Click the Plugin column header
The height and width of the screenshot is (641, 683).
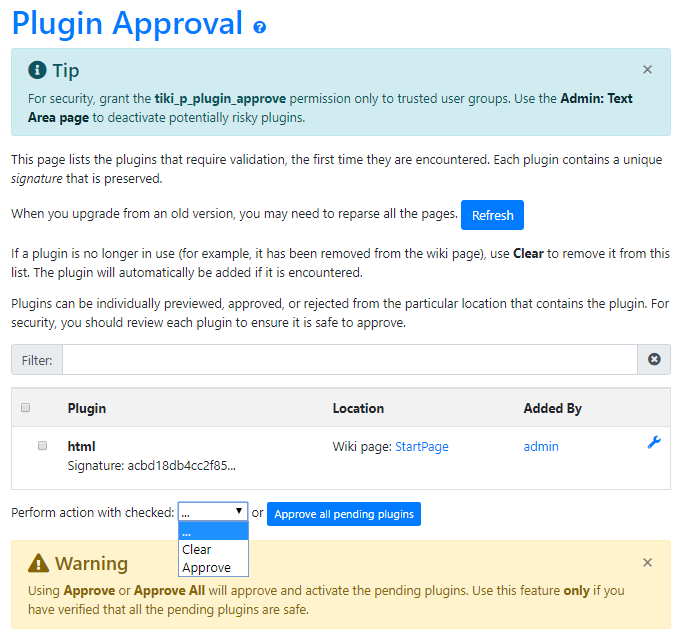[x=87, y=408]
